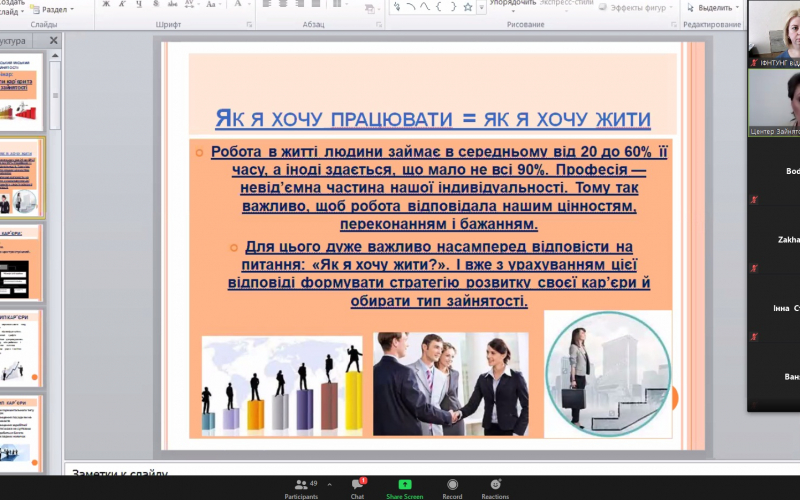Screen dimensions: 800x500
Task: Select the title slide thumbnail with charts
Action: [x=21, y=92]
